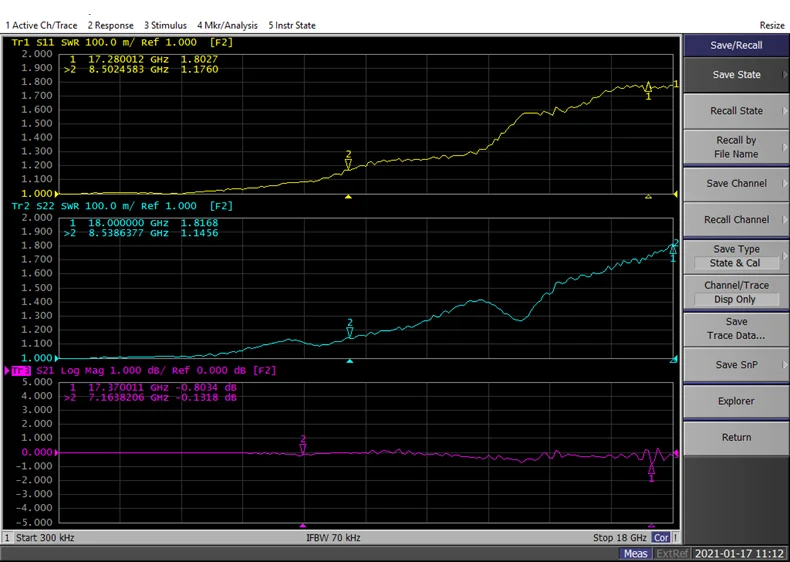The height and width of the screenshot is (562, 790).
Task: Click Tr2 reference level arrow at 1.000
Action: pyautogui.click(x=56, y=358)
